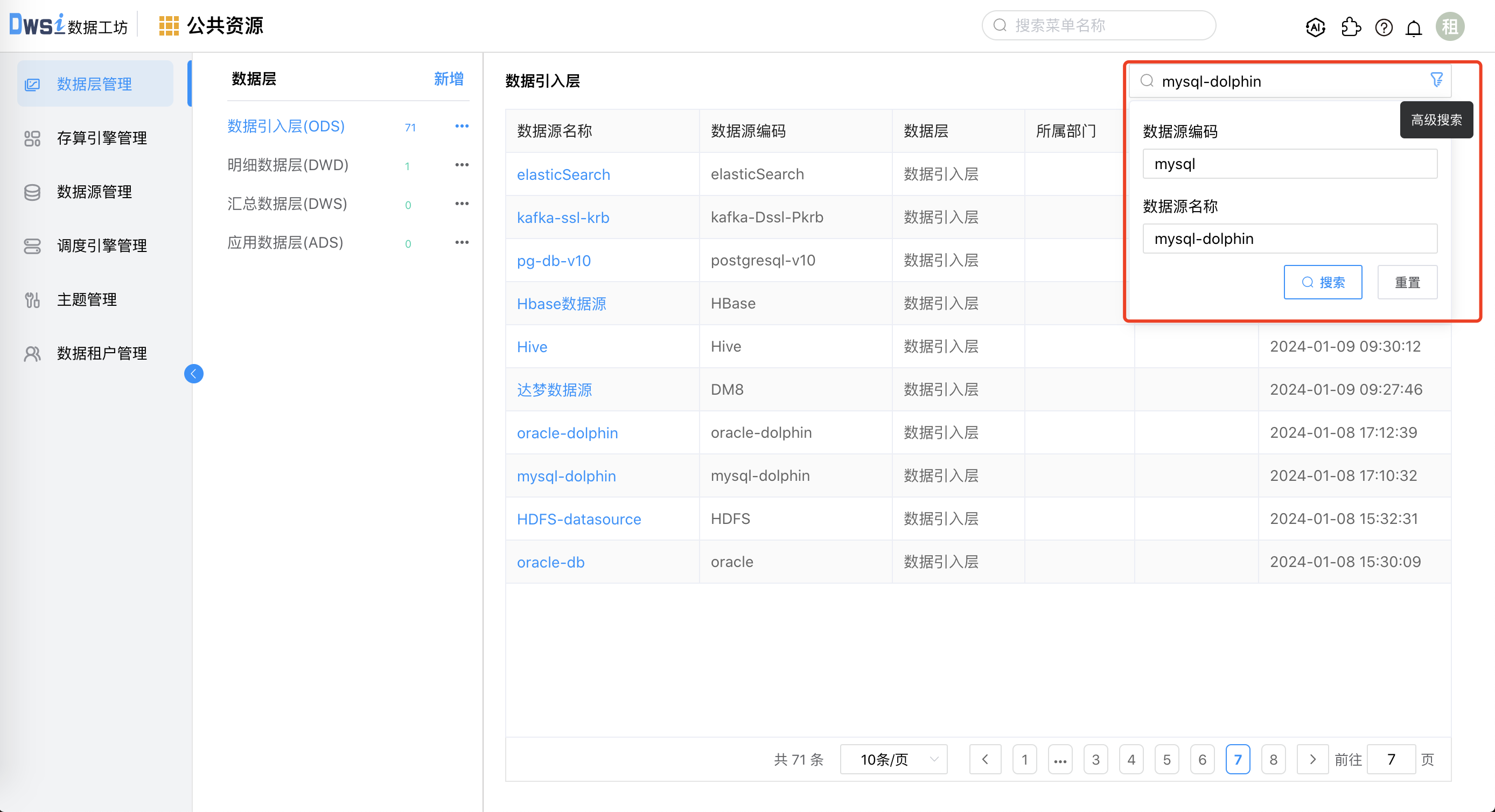
Task: Open the oracle-db link
Action: click(551, 562)
